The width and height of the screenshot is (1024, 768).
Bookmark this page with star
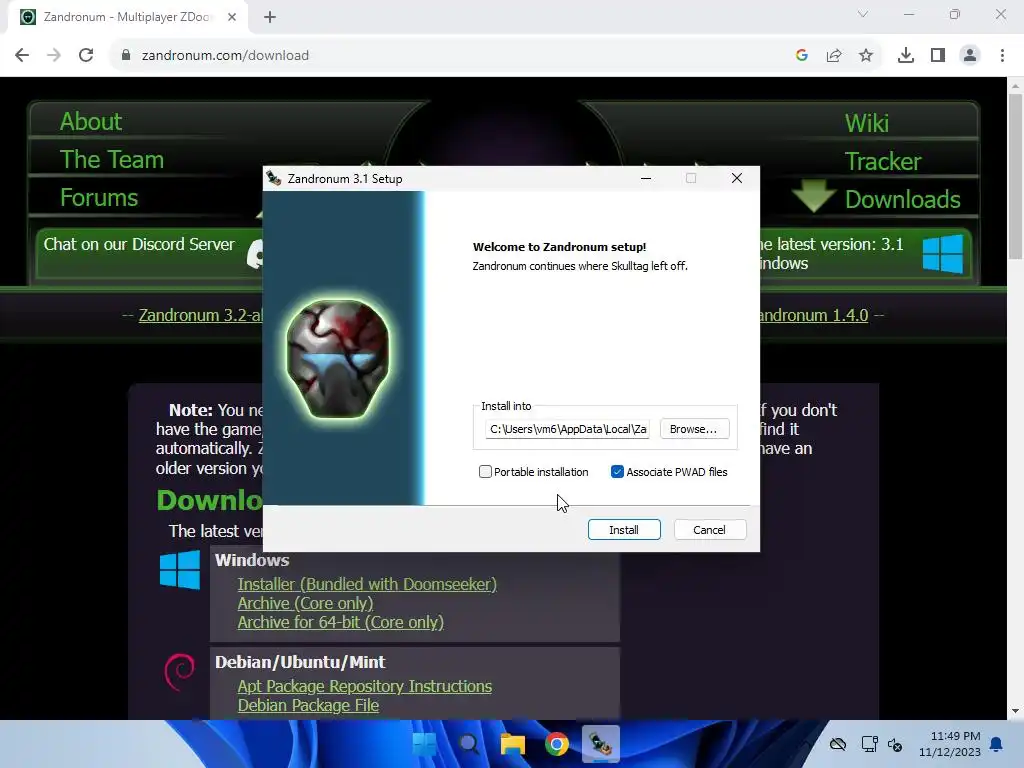866,55
